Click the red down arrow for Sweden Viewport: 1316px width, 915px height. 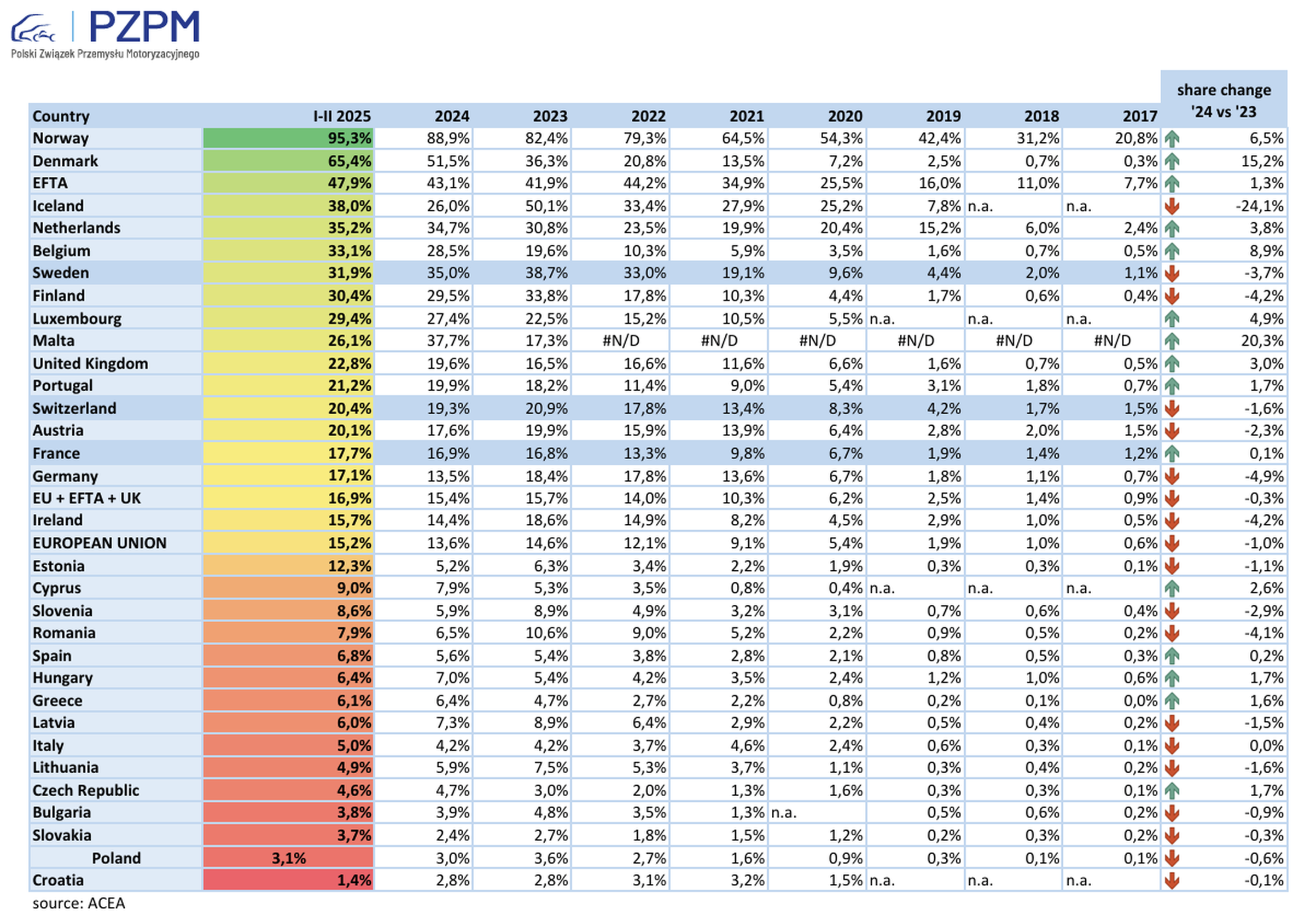1172,274
